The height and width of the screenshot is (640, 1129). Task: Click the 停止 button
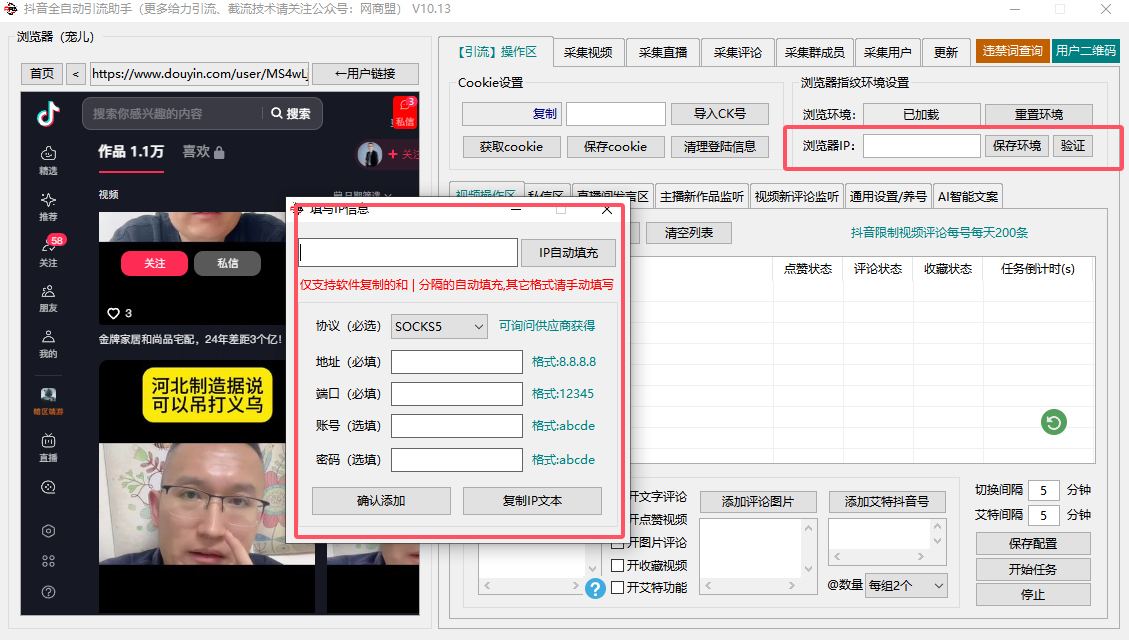(x=1033, y=595)
